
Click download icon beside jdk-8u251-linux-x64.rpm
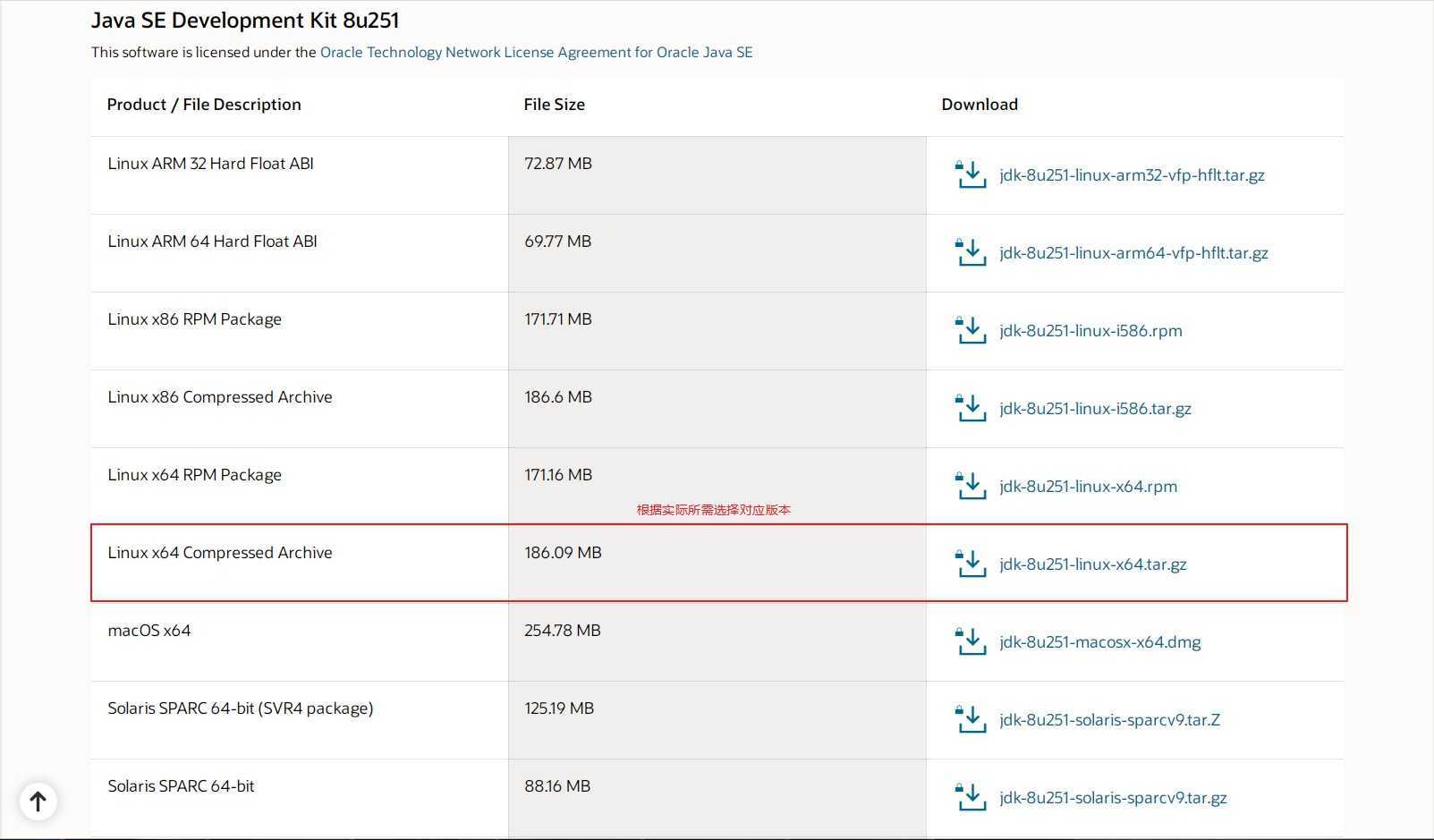[x=971, y=486]
